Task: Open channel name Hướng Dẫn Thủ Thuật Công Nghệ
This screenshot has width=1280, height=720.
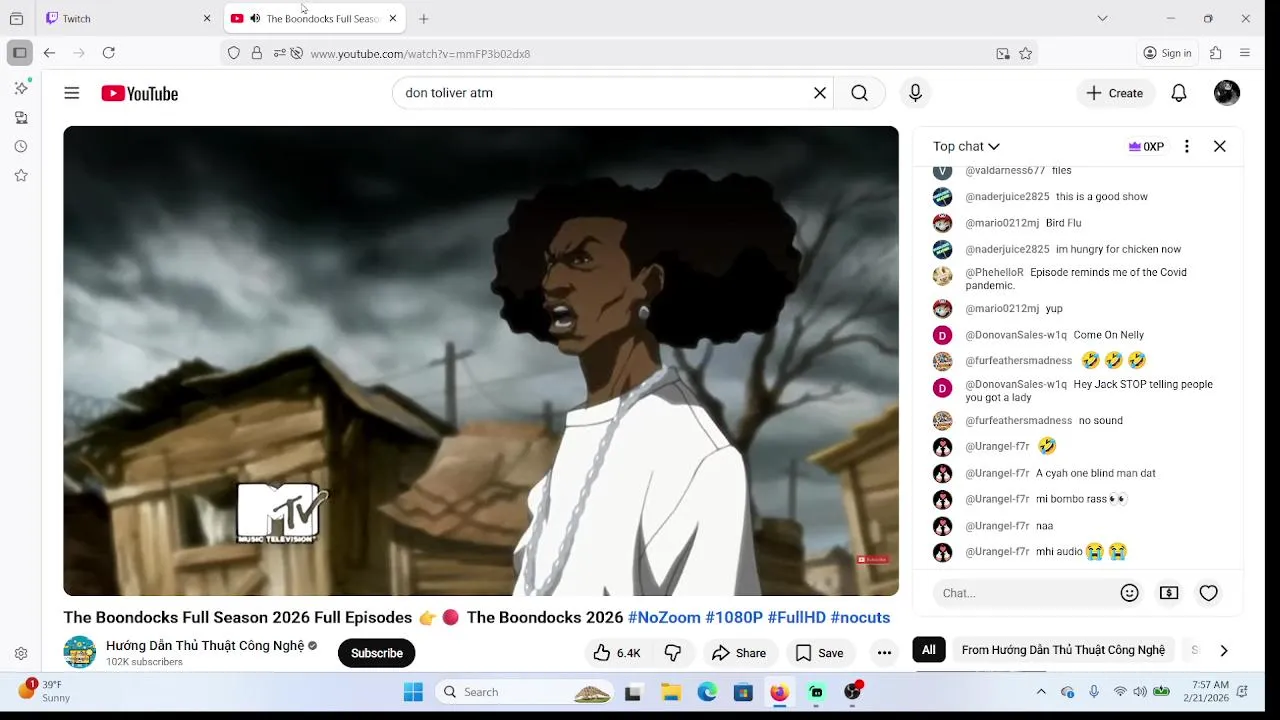Action: tap(205, 646)
